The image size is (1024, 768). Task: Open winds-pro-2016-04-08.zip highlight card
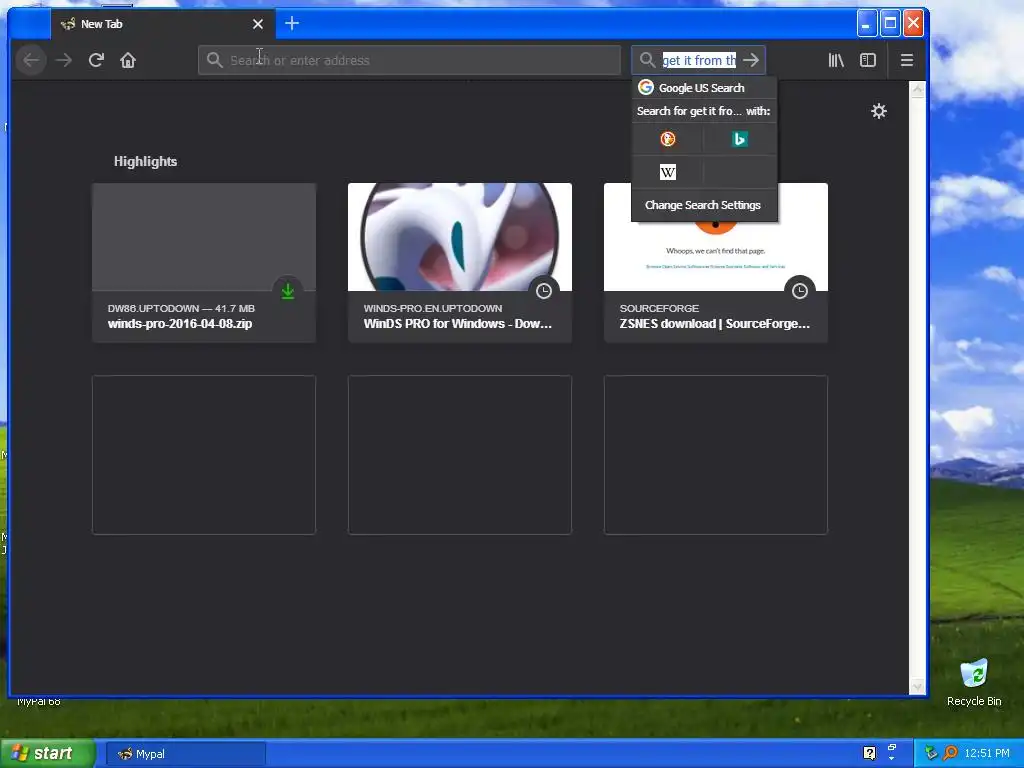point(204,263)
